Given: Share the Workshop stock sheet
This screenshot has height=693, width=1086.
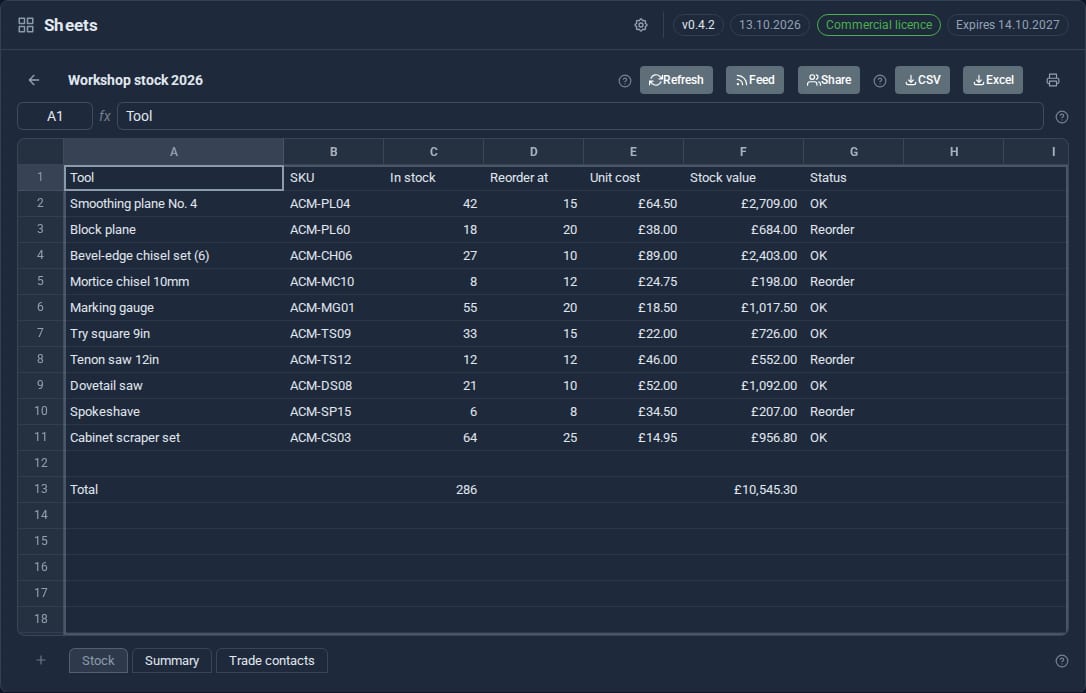Looking at the screenshot, I should [829, 80].
